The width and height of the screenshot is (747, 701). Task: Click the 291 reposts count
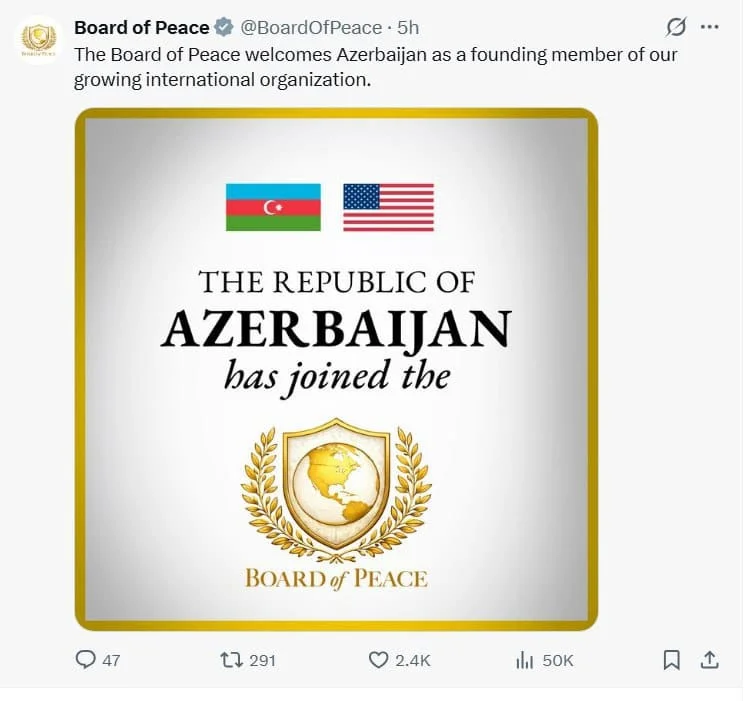point(263,660)
